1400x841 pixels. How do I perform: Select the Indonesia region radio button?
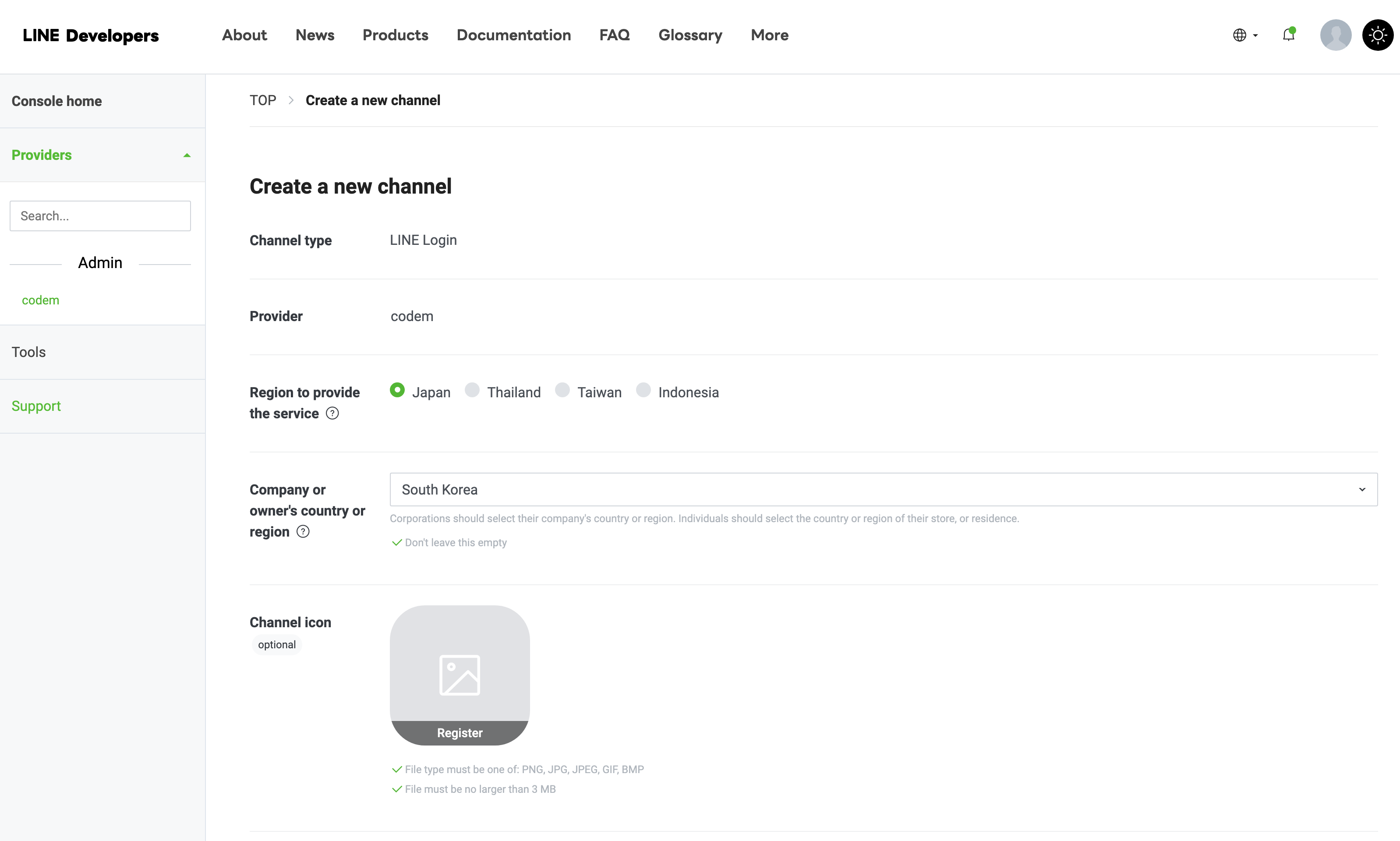[643, 390]
